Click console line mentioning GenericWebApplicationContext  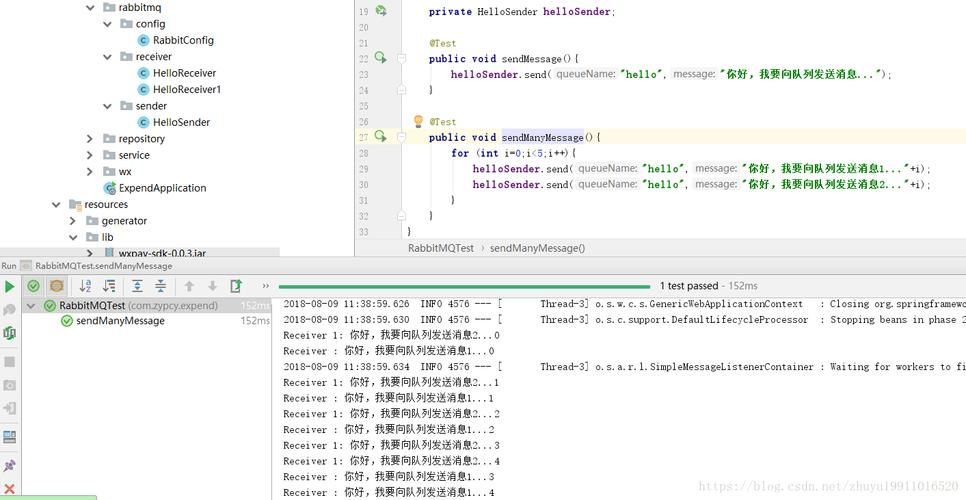pyautogui.click(x=624, y=304)
